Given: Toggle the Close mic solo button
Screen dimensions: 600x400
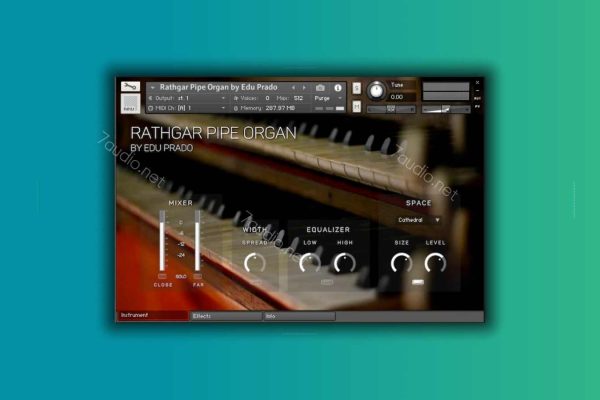Looking at the screenshot, I should coord(162,276).
